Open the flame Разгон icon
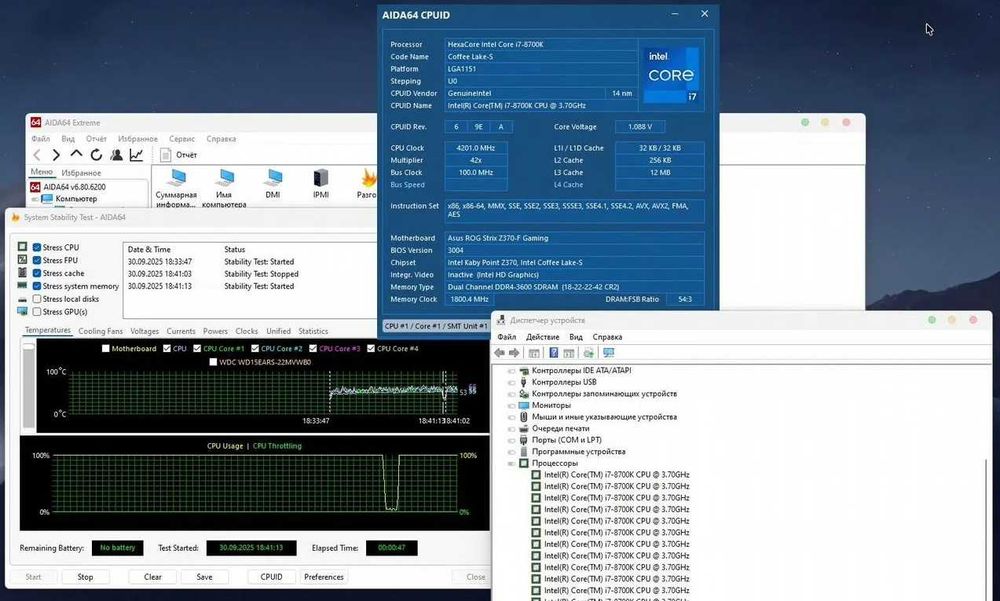Image resolution: width=1000 pixels, height=601 pixels. pos(368,177)
